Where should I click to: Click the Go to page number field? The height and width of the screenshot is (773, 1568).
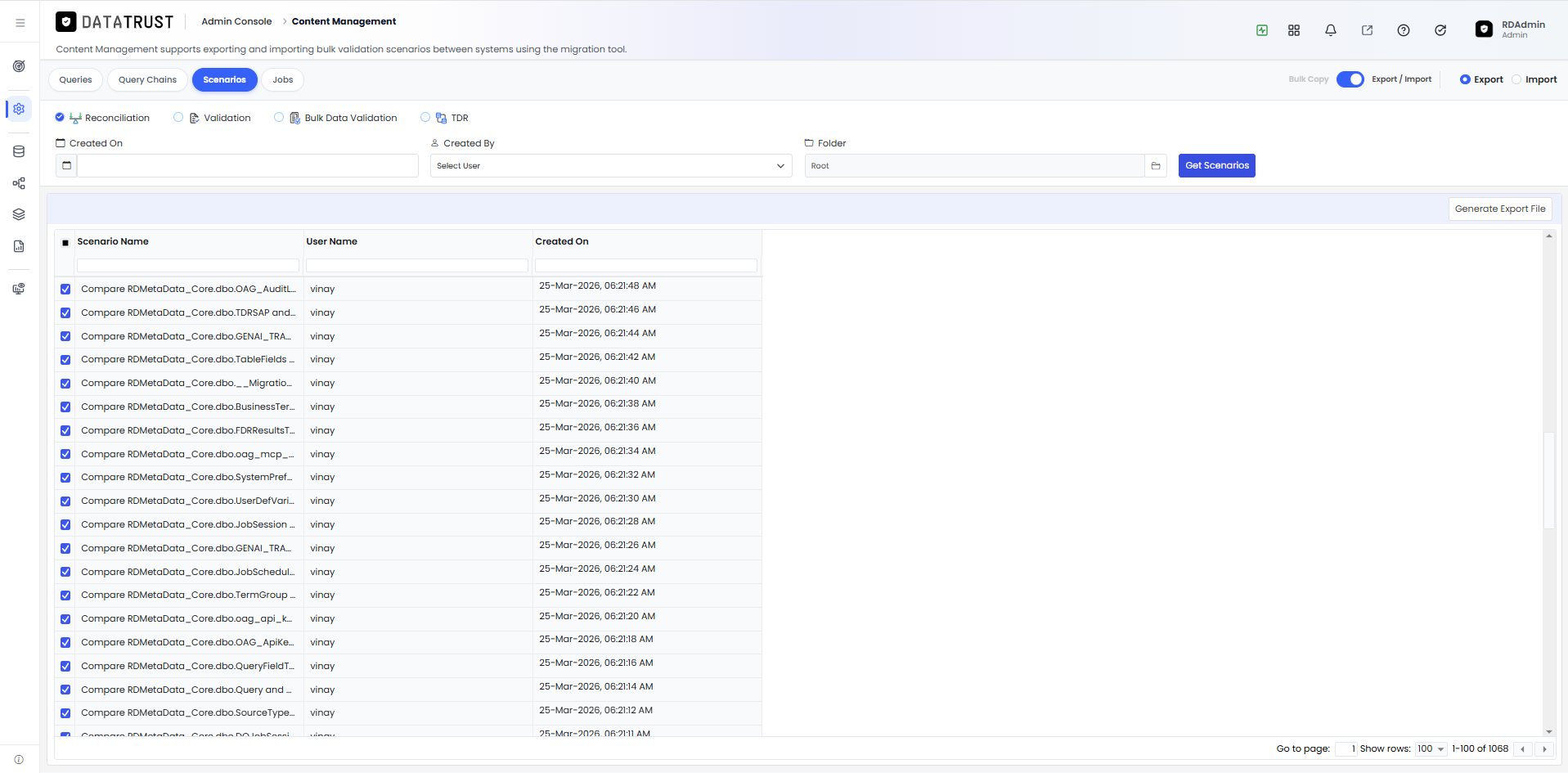(1346, 749)
